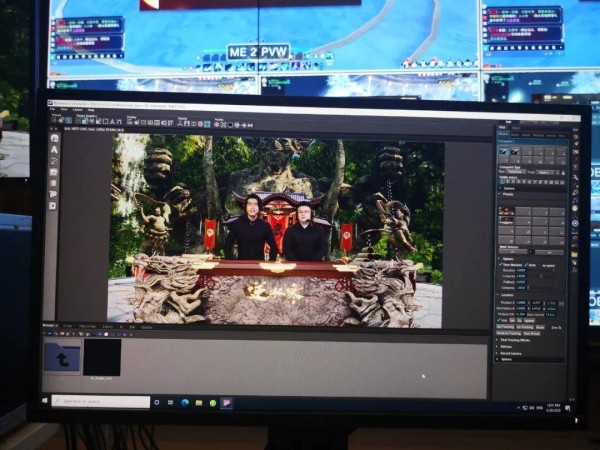Load the first preset thumbnail
The width and height of the screenshot is (600, 450).
506,211
